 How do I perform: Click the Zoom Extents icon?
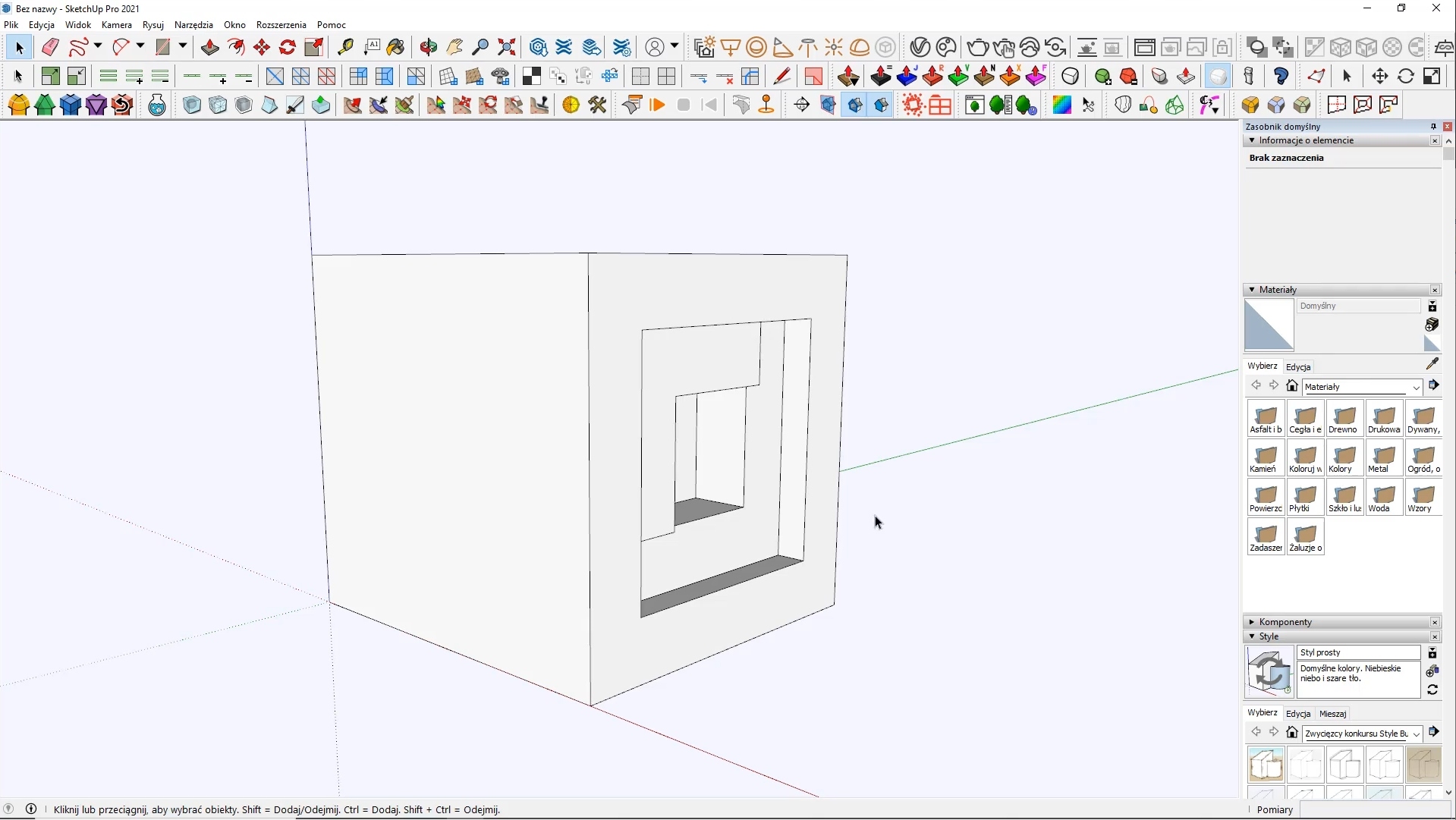[x=506, y=47]
